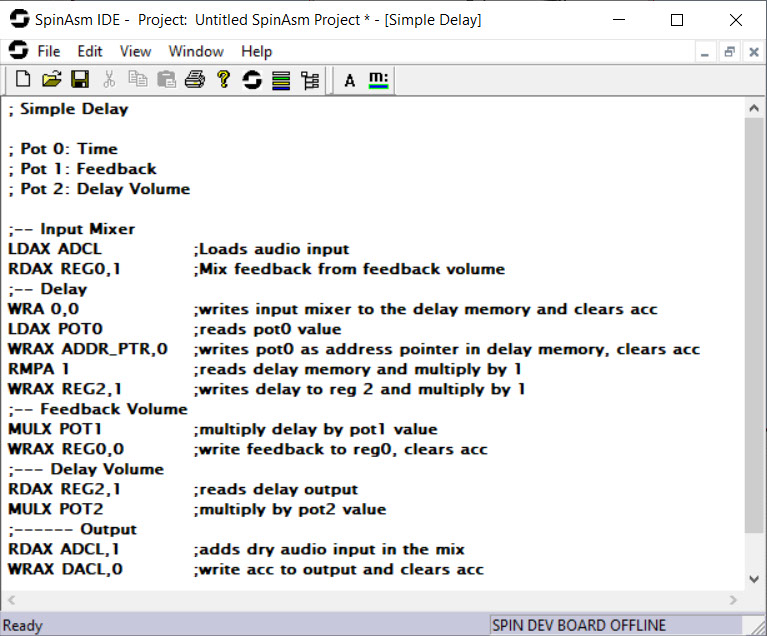Click the vertical scrollbar down arrow
Viewport: 767px width, 636px height.
[x=755, y=579]
